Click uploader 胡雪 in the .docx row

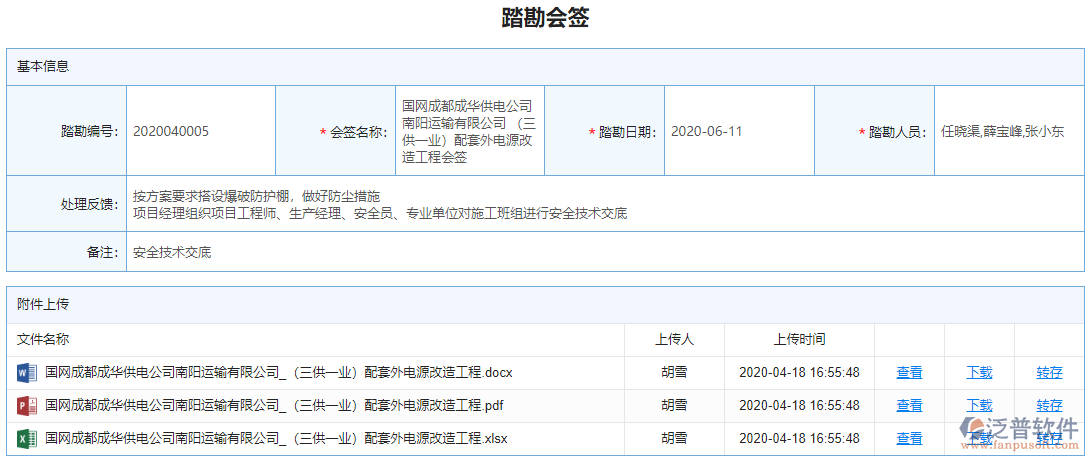[x=674, y=373]
